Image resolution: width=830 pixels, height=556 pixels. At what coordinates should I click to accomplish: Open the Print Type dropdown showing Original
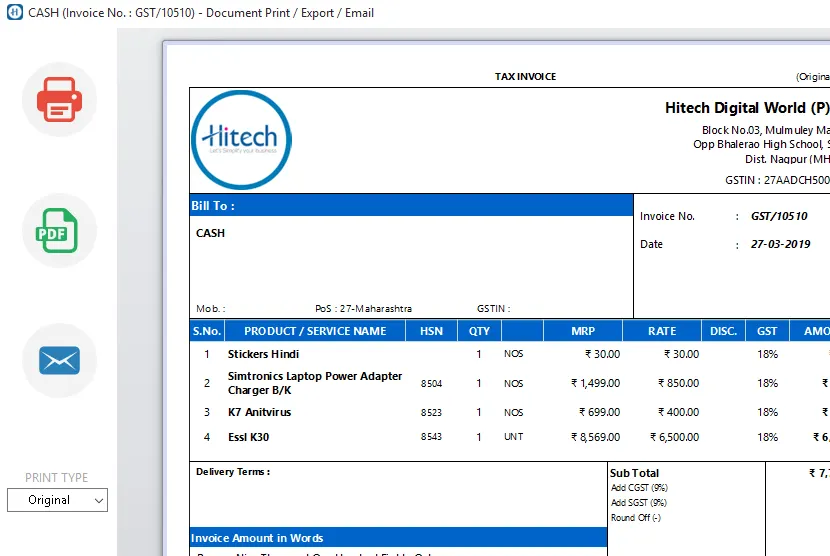coord(57,500)
